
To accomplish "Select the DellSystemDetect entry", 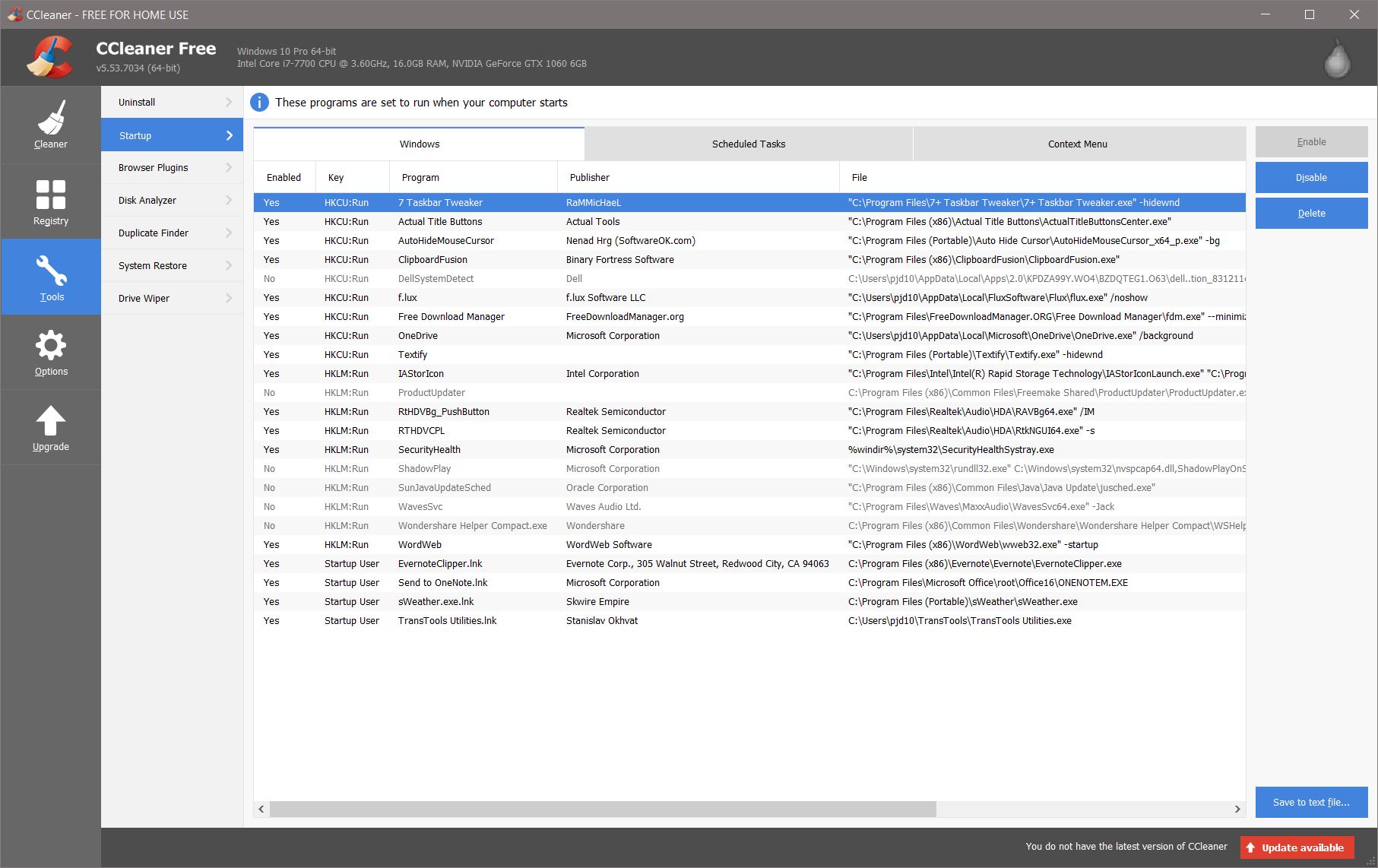I will (x=749, y=279).
